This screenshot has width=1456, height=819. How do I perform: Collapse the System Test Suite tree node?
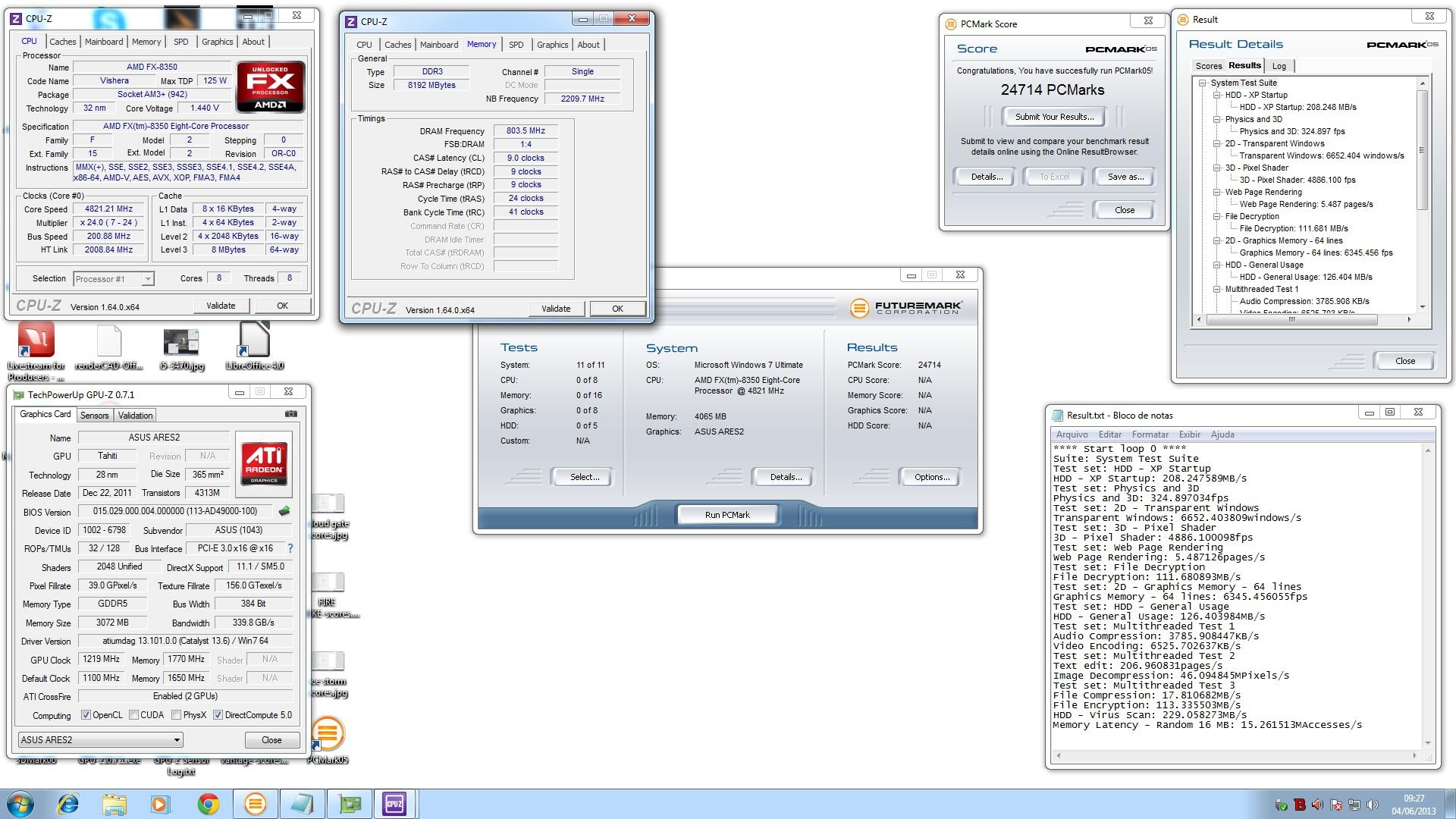(x=1203, y=83)
